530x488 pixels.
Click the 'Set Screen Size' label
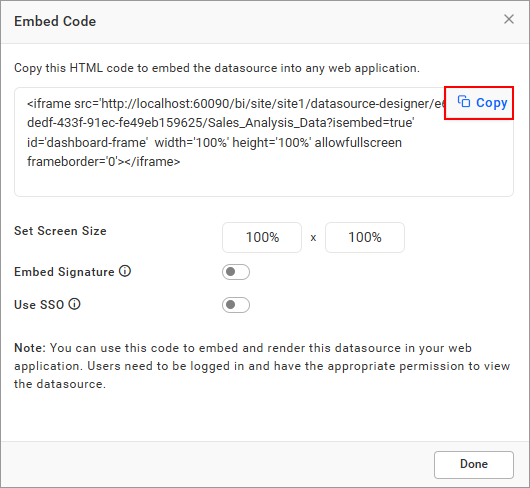point(60,231)
